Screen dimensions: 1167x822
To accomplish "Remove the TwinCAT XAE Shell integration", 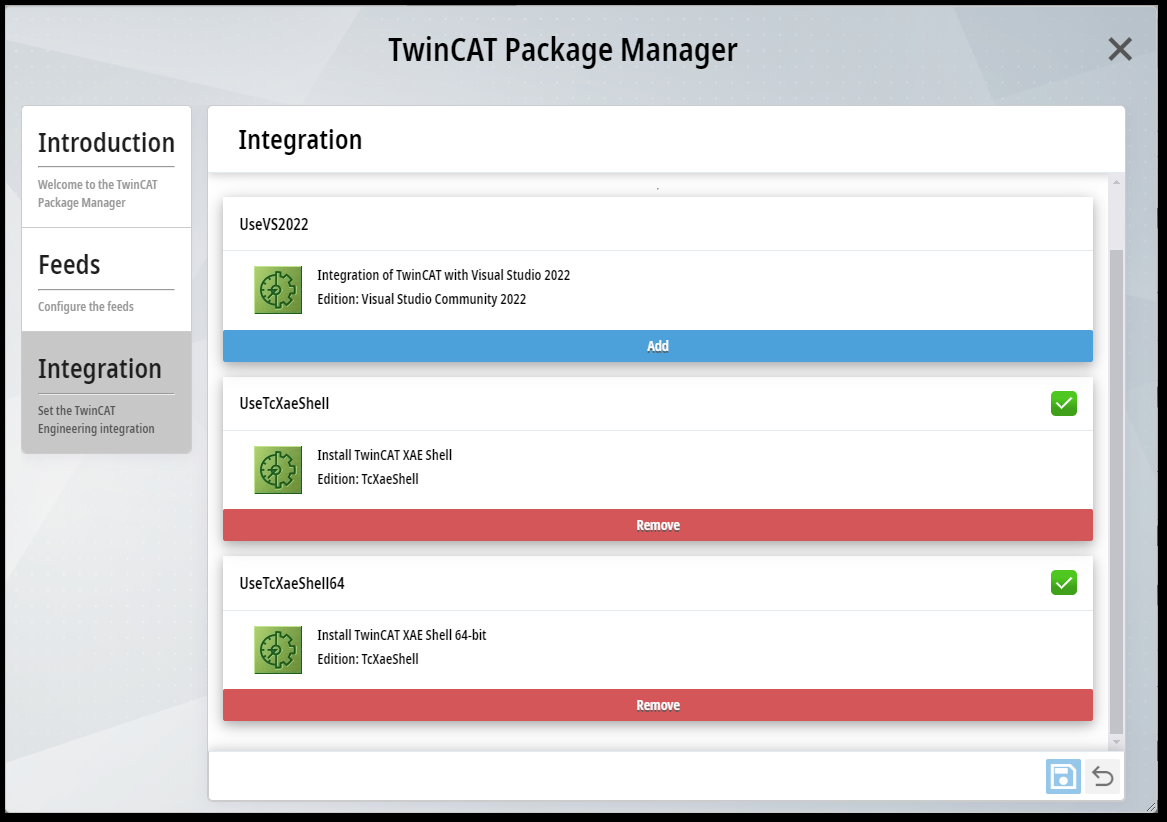I will click(x=657, y=525).
